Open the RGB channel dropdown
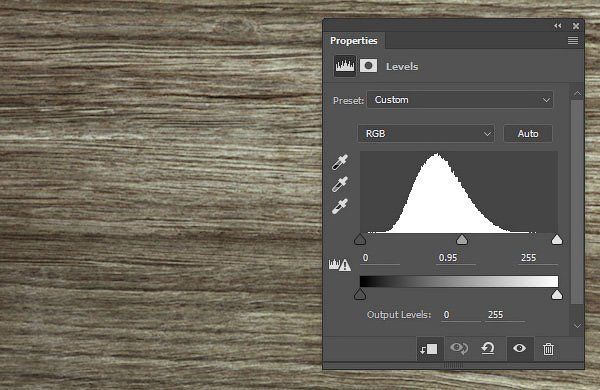The image size is (600, 390). [x=426, y=134]
